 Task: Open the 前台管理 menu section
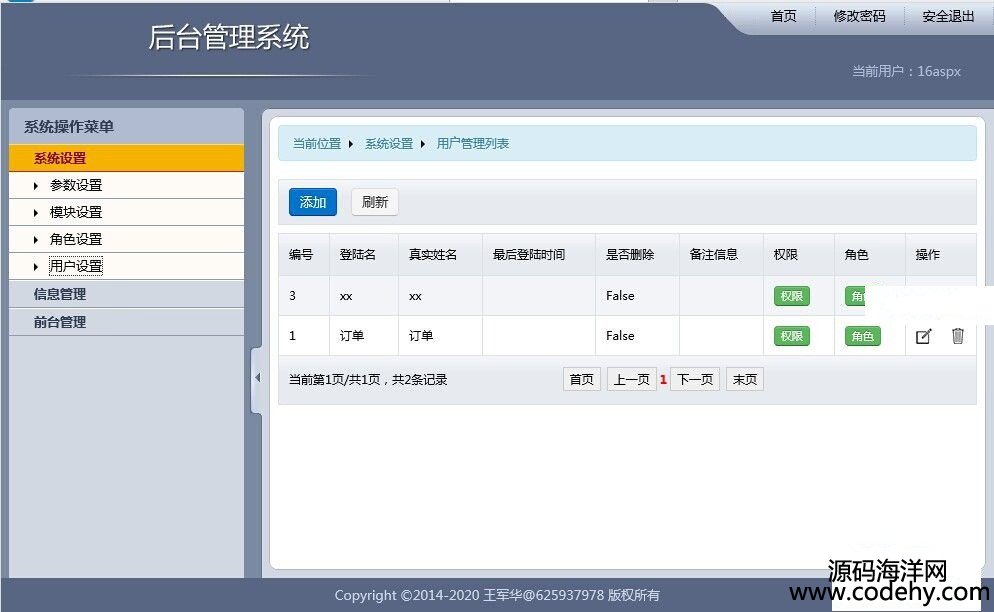click(126, 322)
